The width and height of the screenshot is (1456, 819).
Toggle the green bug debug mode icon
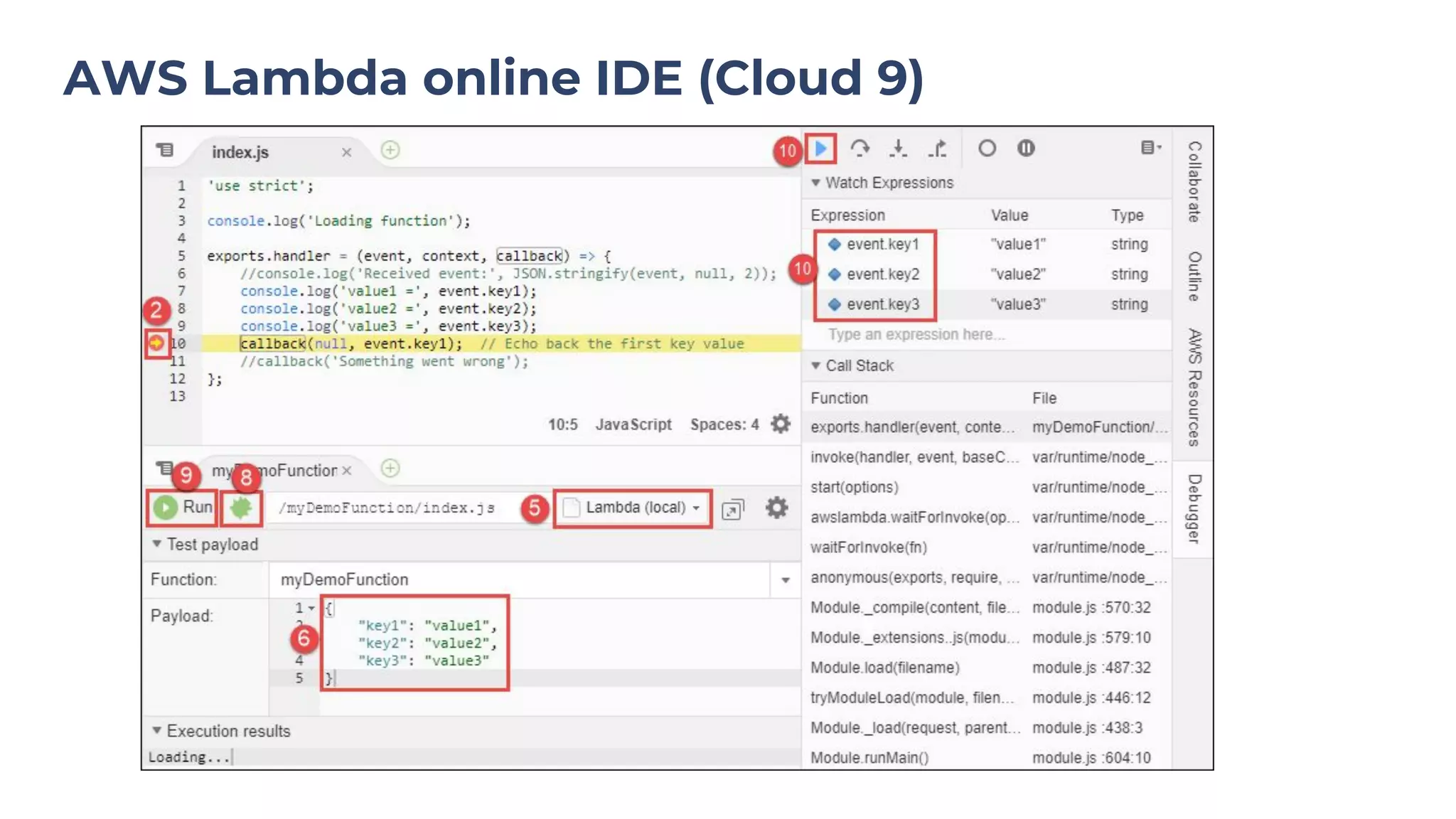coord(241,508)
